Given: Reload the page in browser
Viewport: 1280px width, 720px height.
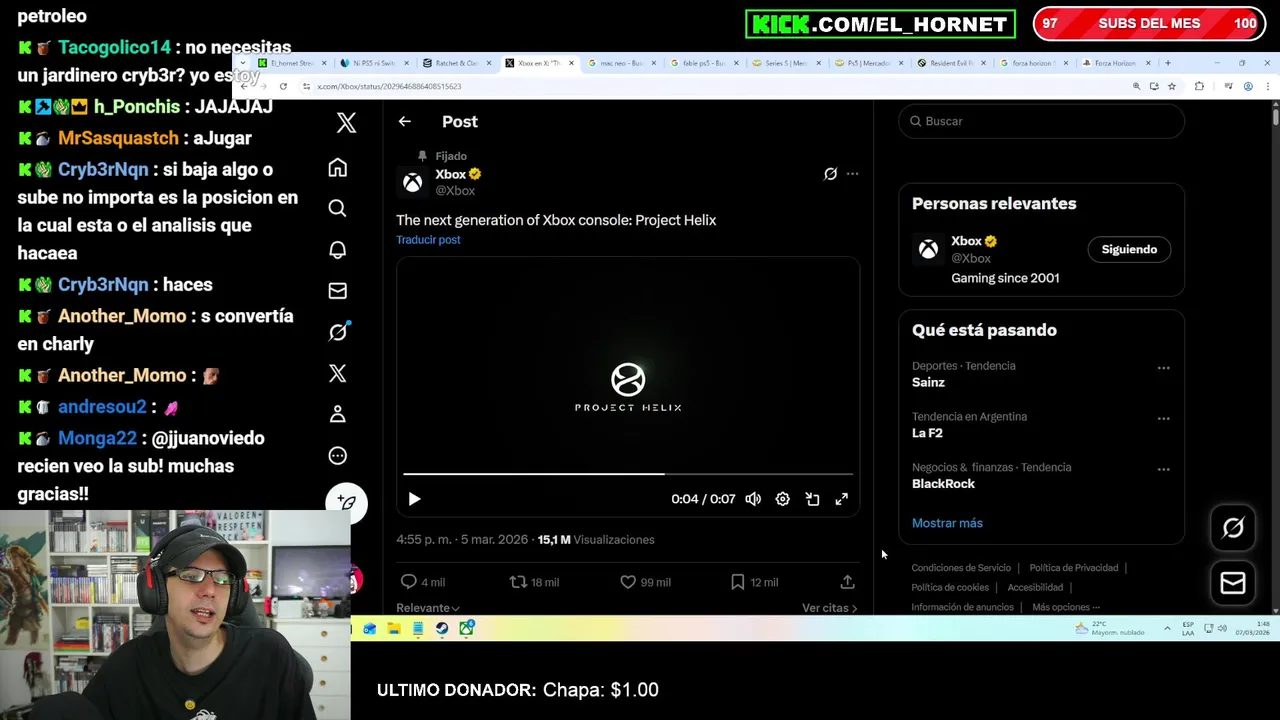Looking at the screenshot, I should click(283, 87).
